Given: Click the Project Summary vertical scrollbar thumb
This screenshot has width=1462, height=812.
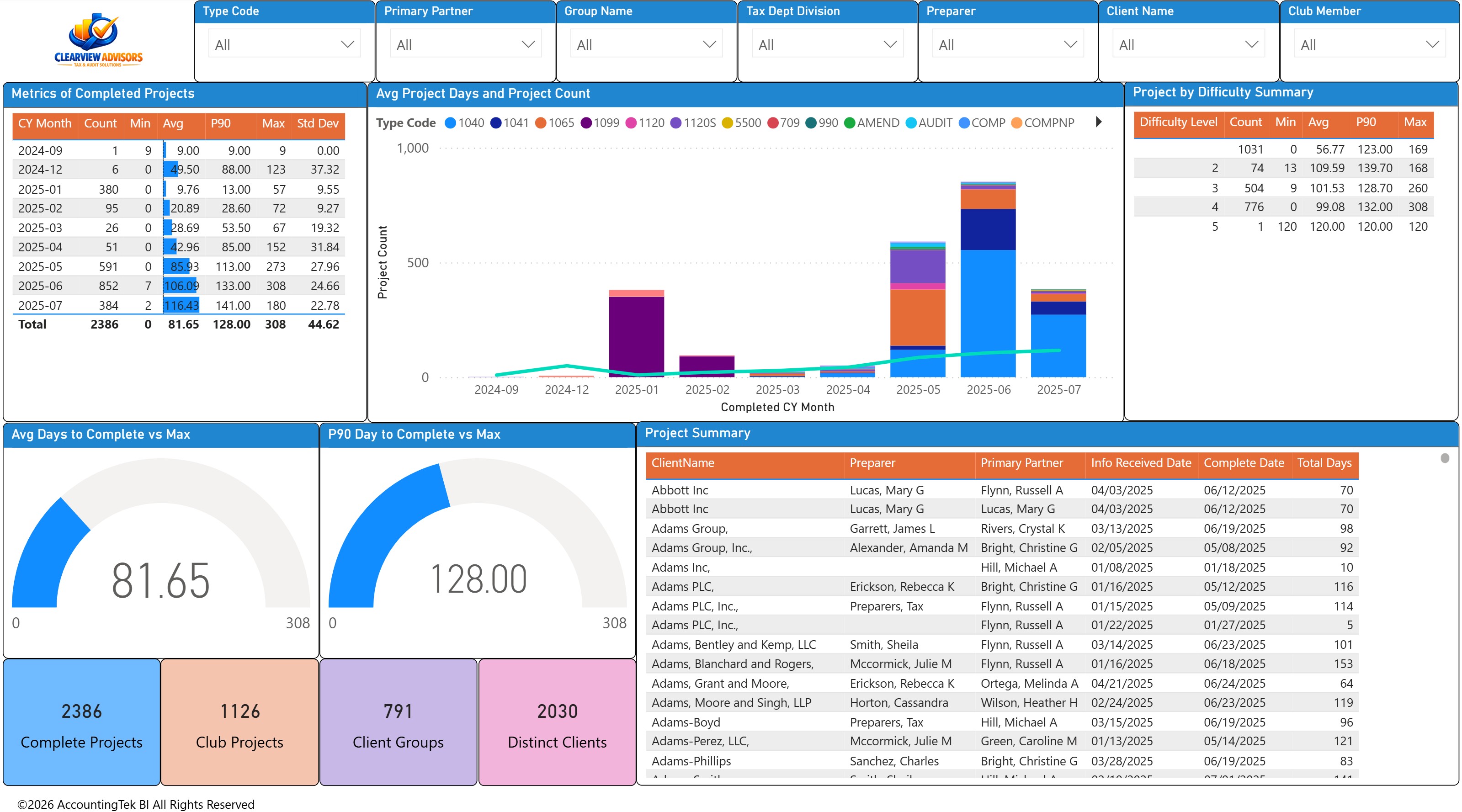Looking at the screenshot, I should [x=1445, y=458].
